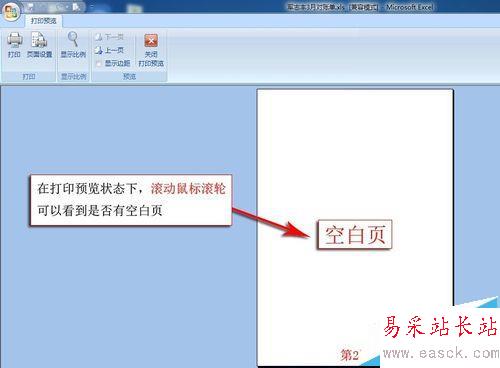This screenshot has width=500, height=368.
Task: Click the 打印 group label at ribbon bottom
Action: point(29,77)
